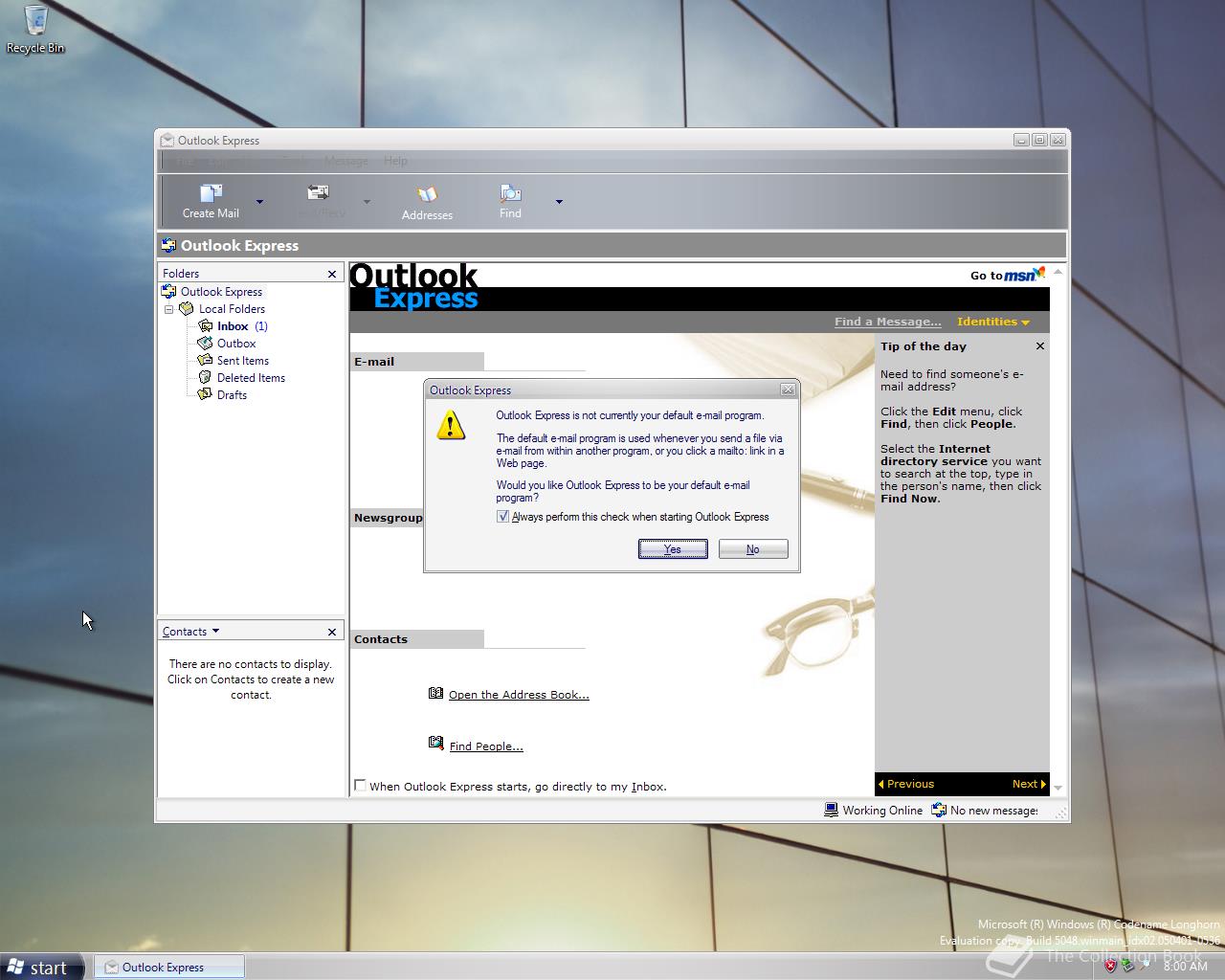Click the Contacts section header in main pane

pyautogui.click(x=417, y=639)
